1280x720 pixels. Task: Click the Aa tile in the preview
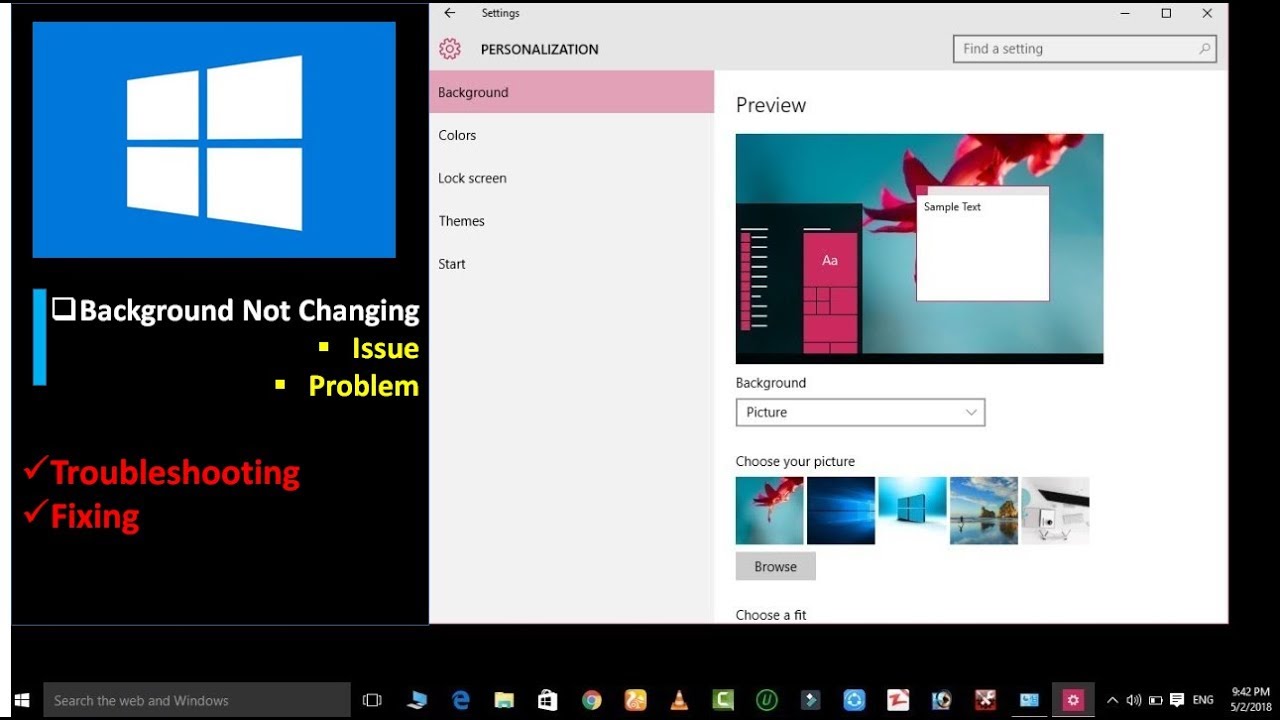[x=830, y=260]
